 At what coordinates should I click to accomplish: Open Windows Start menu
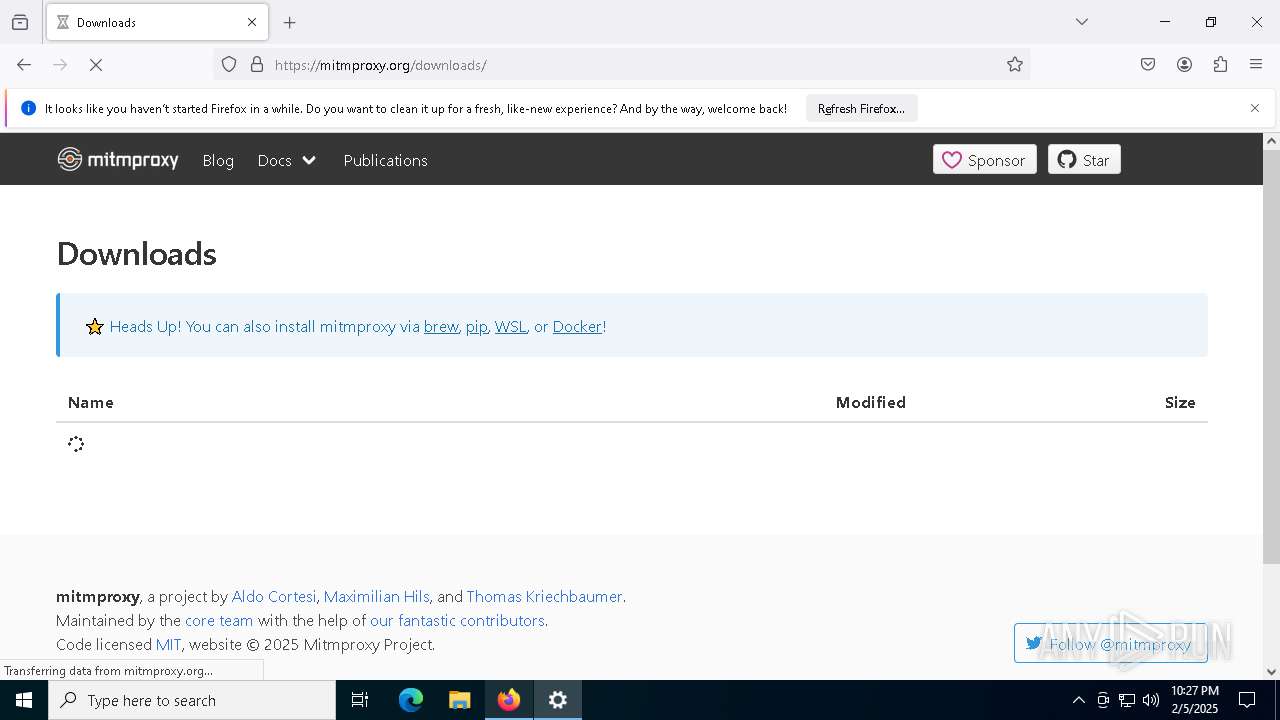coord(24,700)
